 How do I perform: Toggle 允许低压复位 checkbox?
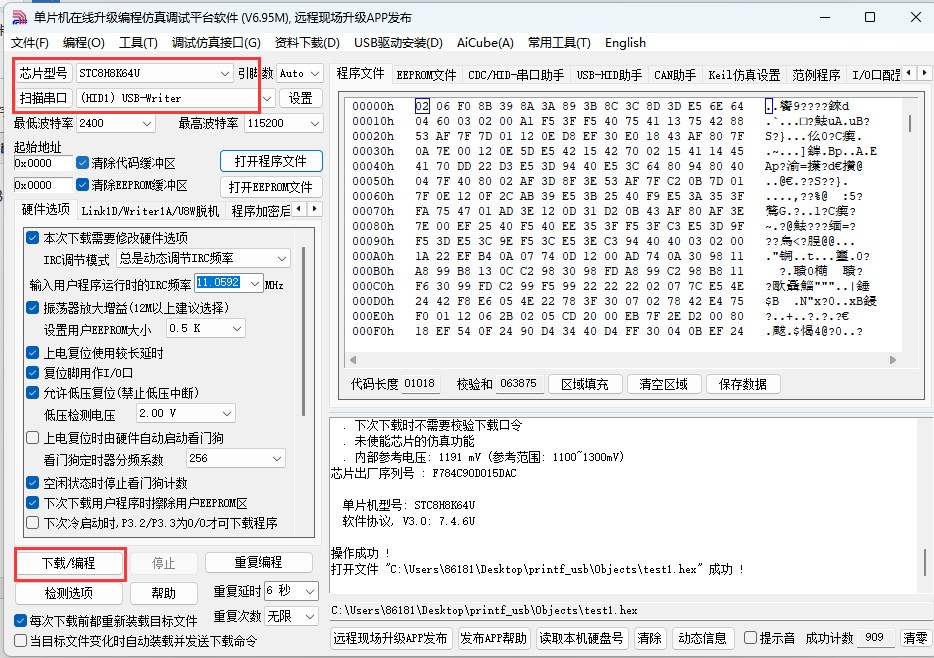[x=33, y=392]
